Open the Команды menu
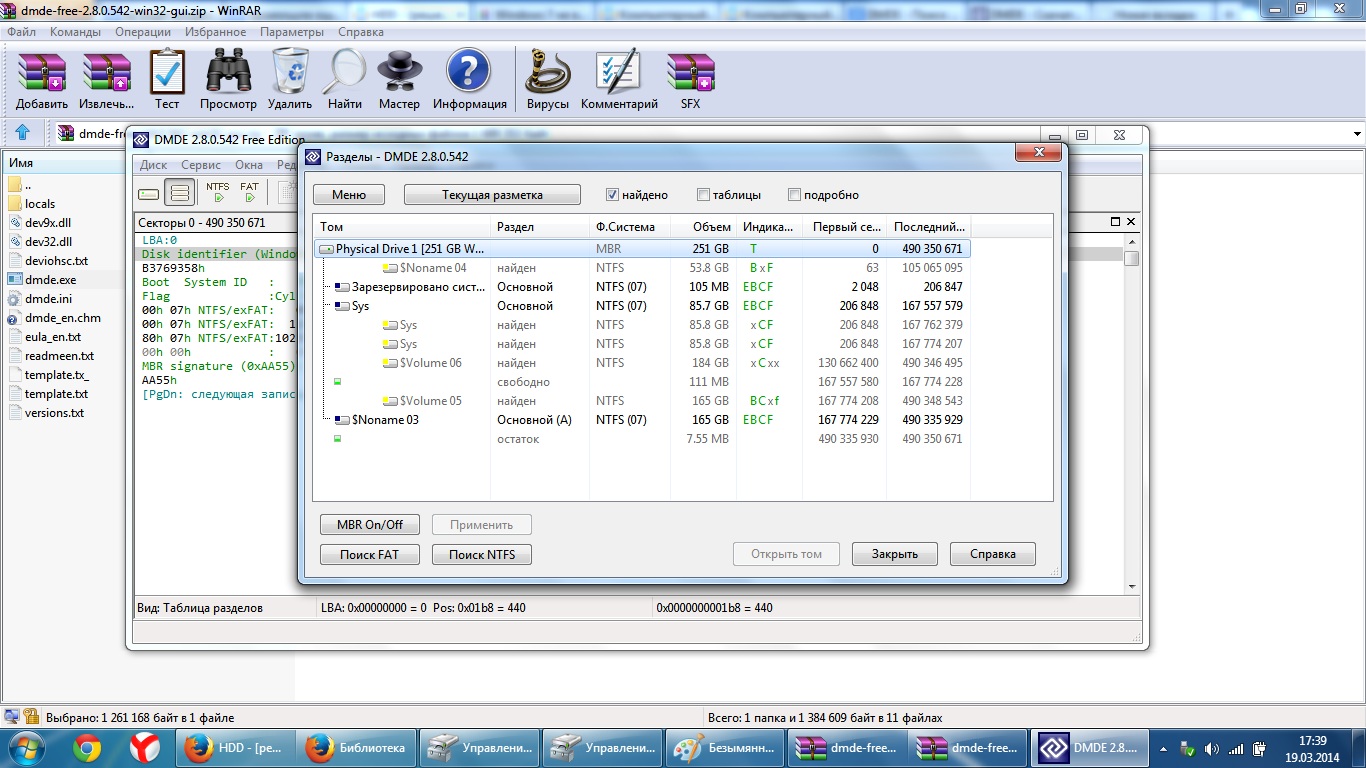 [x=75, y=32]
